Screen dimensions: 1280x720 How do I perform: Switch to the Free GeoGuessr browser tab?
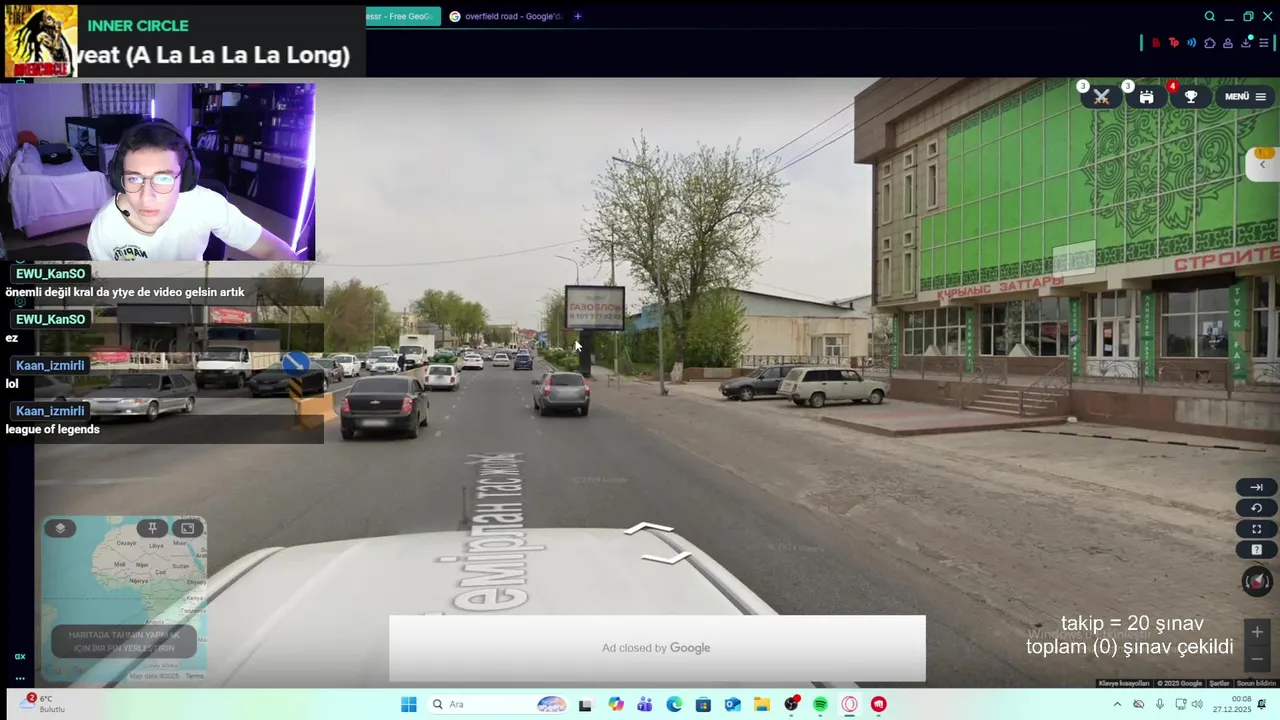click(402, 16)
